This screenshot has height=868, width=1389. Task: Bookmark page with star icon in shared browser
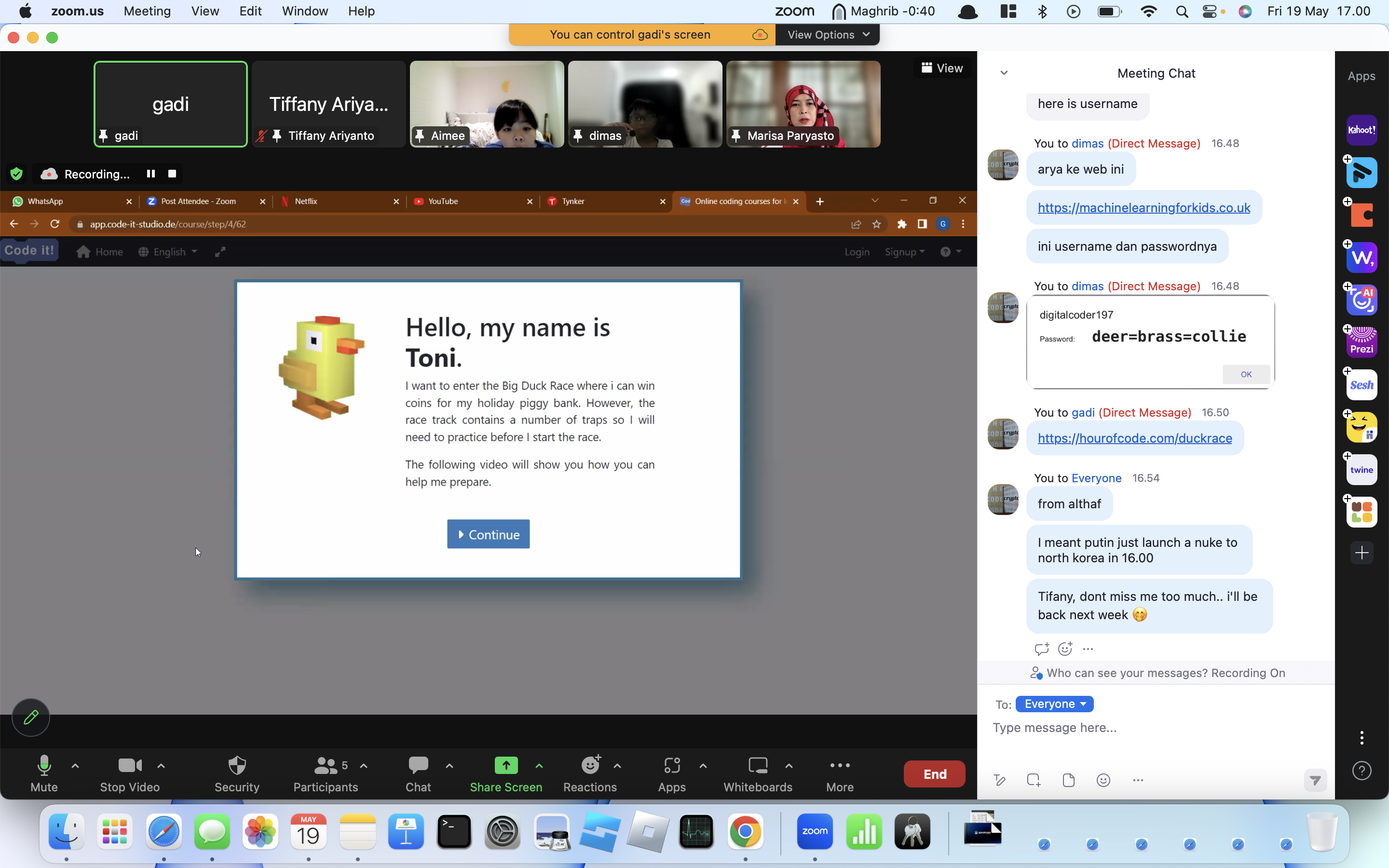876,224
